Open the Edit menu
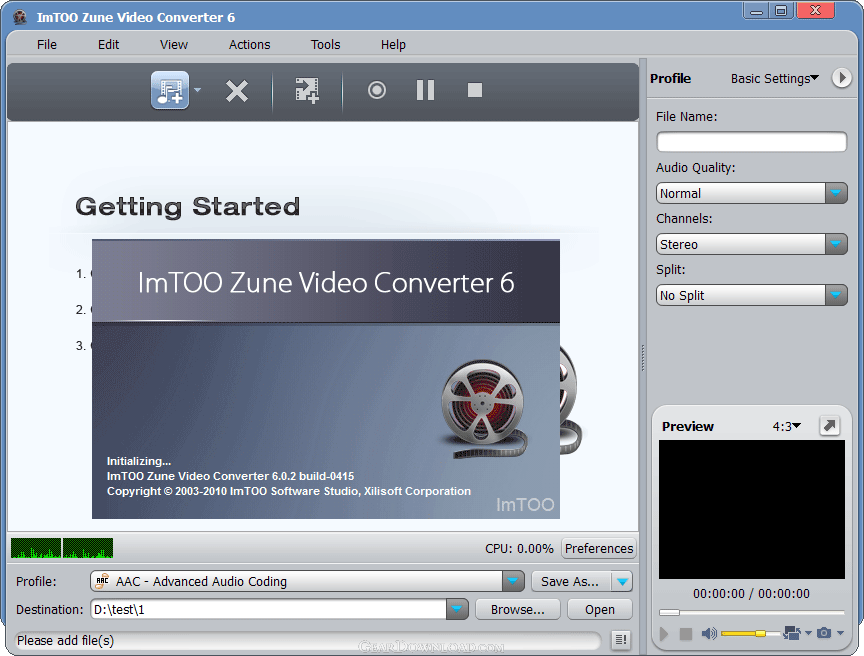864x656 pixels. click(x=109, y=45)
